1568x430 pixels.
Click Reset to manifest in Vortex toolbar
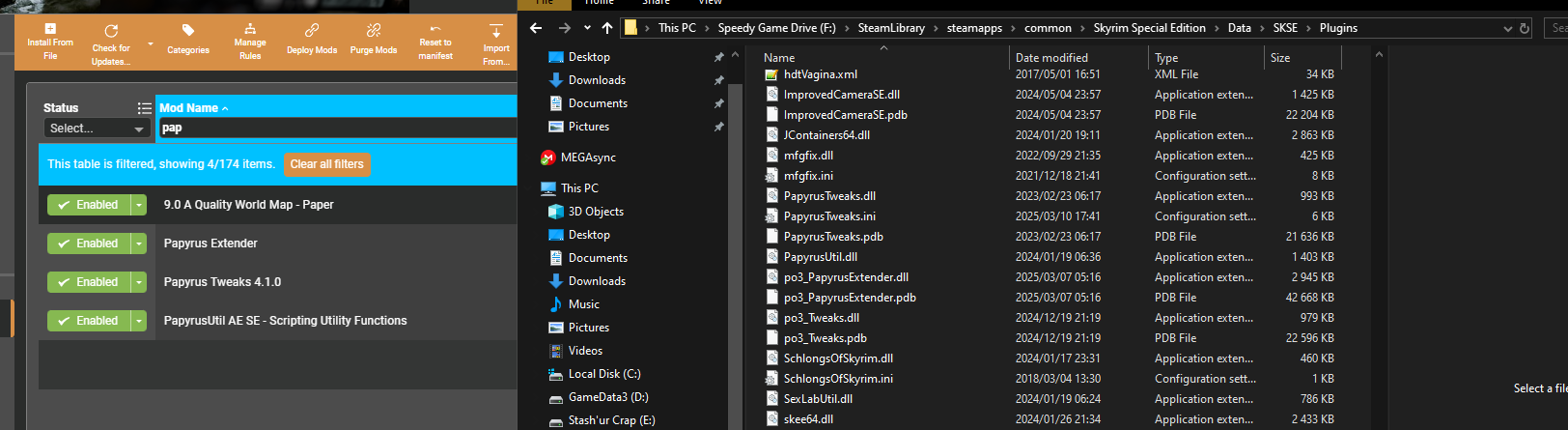435,43
